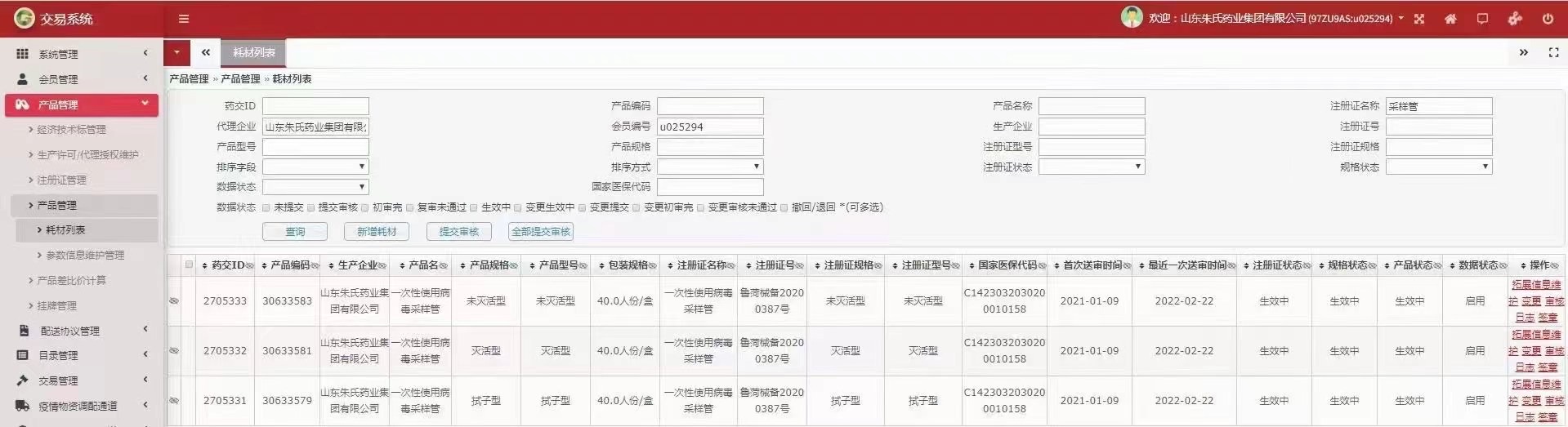The width and height of the screenshot is (1568, 427).
Task: Click the double-left arrow tab scroll icon
Action: (206, 52)
